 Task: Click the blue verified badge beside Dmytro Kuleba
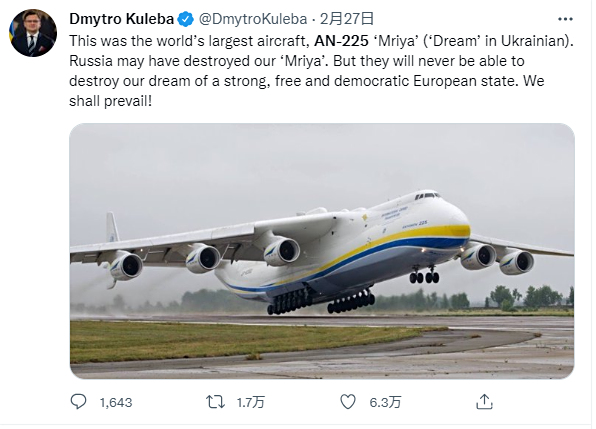186,19
